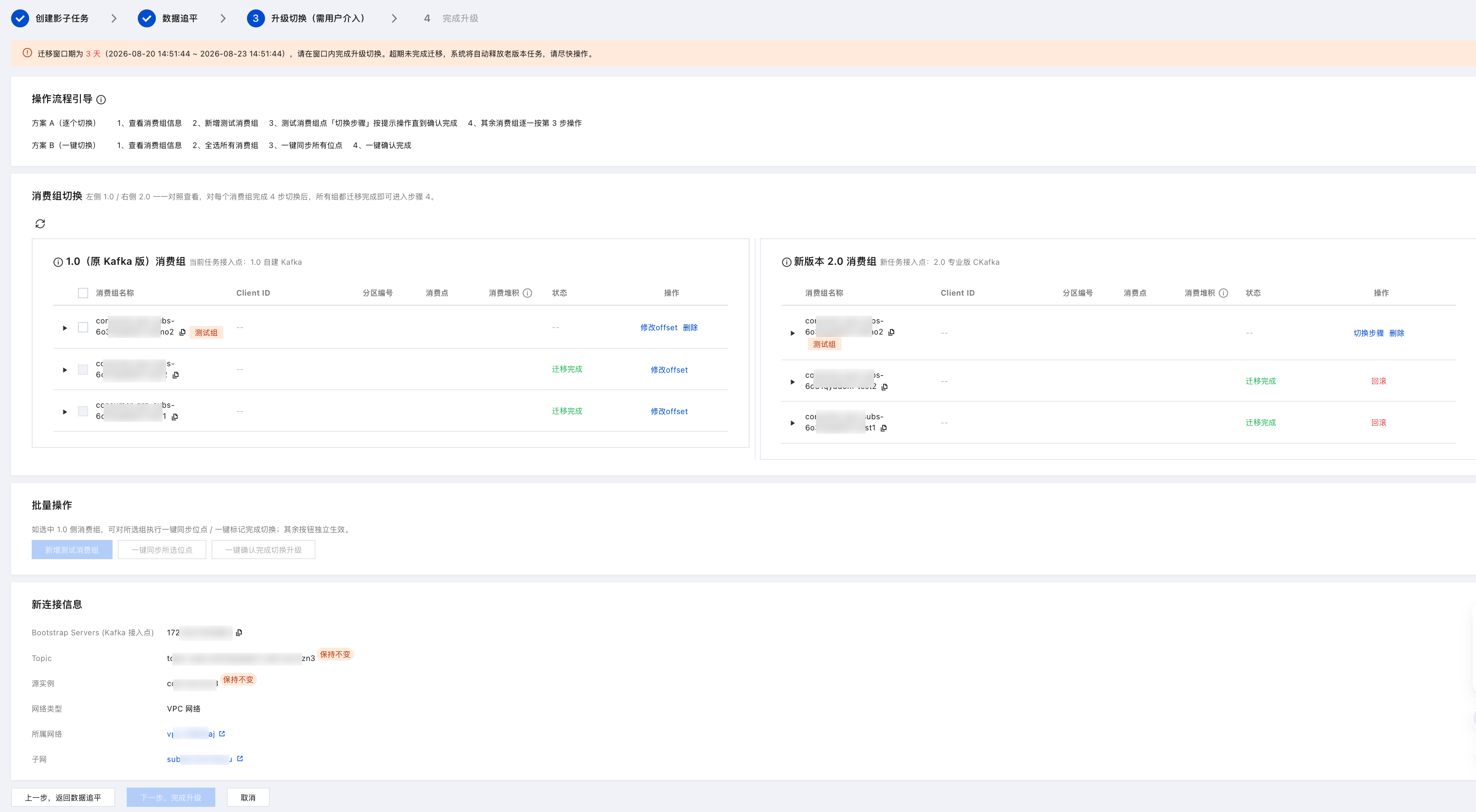Click info icon next to 2.0 消费堆积

(1223, 293)
